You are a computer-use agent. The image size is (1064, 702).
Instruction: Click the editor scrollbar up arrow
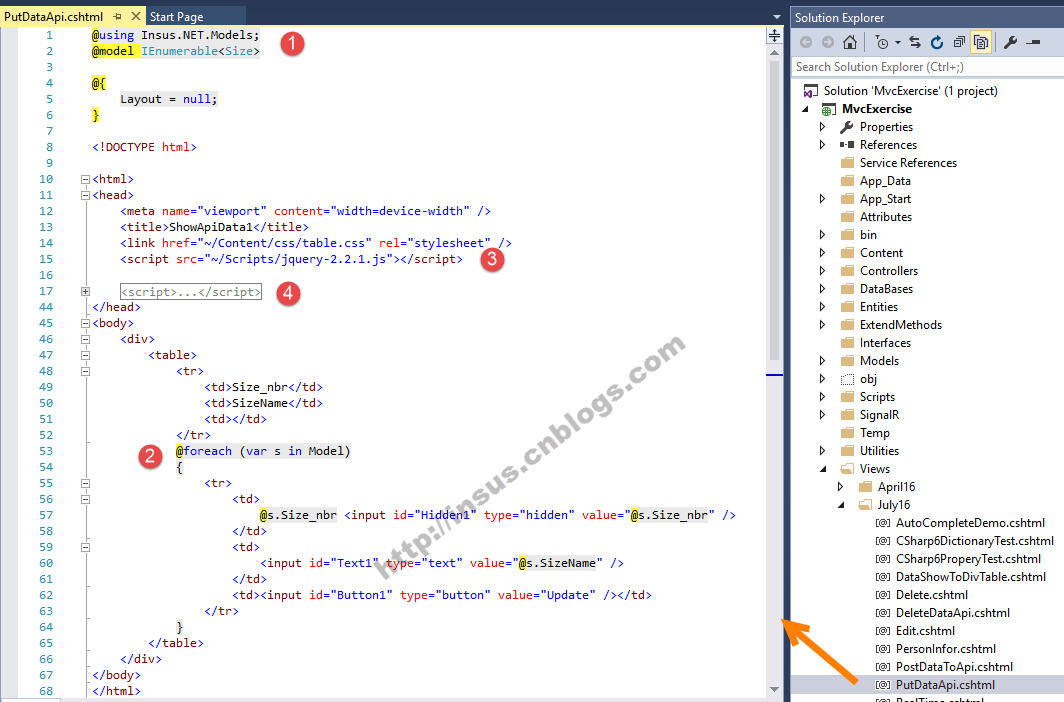coord(774,52)
